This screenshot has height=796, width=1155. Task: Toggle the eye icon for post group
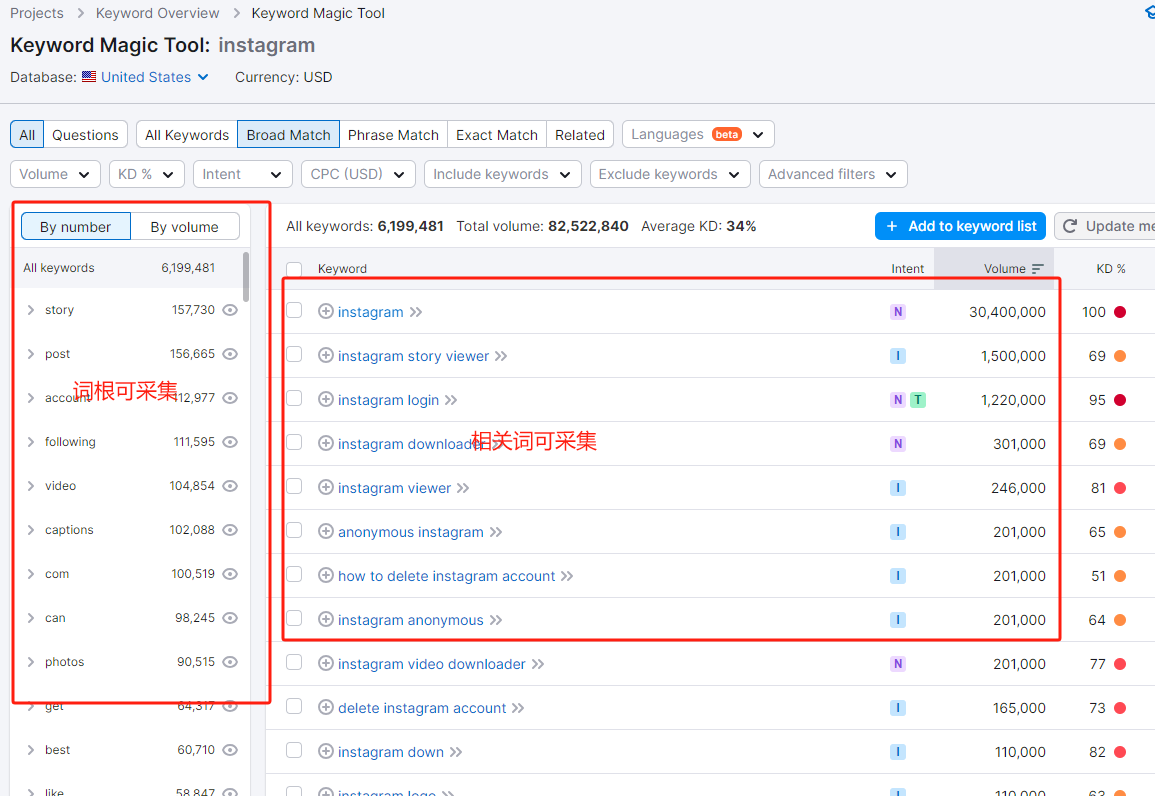point(230,354)
